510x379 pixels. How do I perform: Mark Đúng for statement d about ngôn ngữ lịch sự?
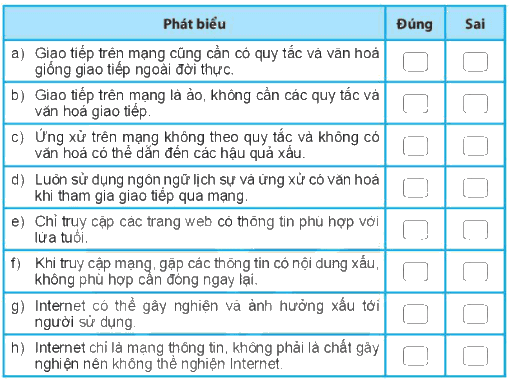(415, 188)
